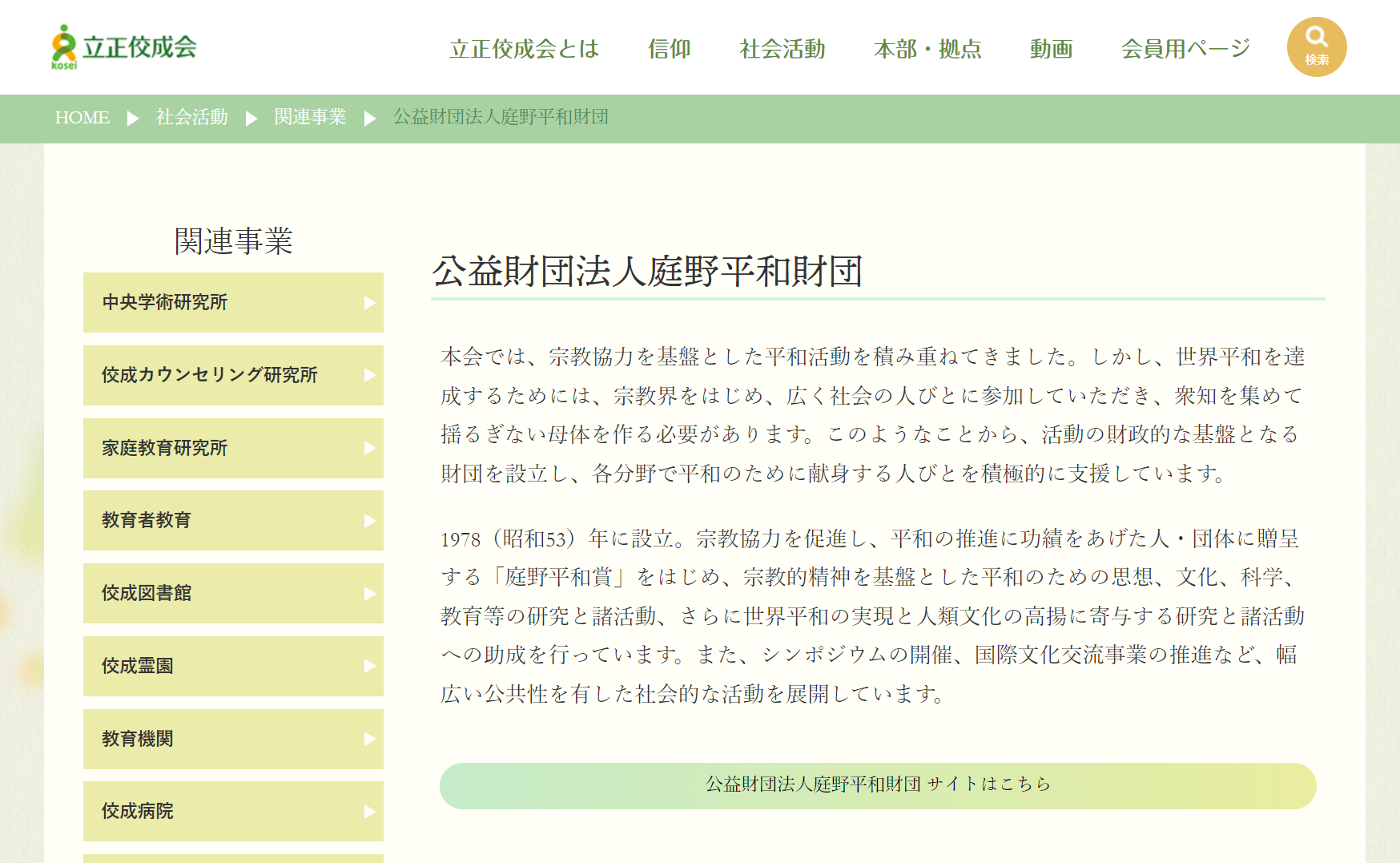Select 教育者教育 in the sidebar
The width and height of the screenshot is (1400, 863).
233,520
